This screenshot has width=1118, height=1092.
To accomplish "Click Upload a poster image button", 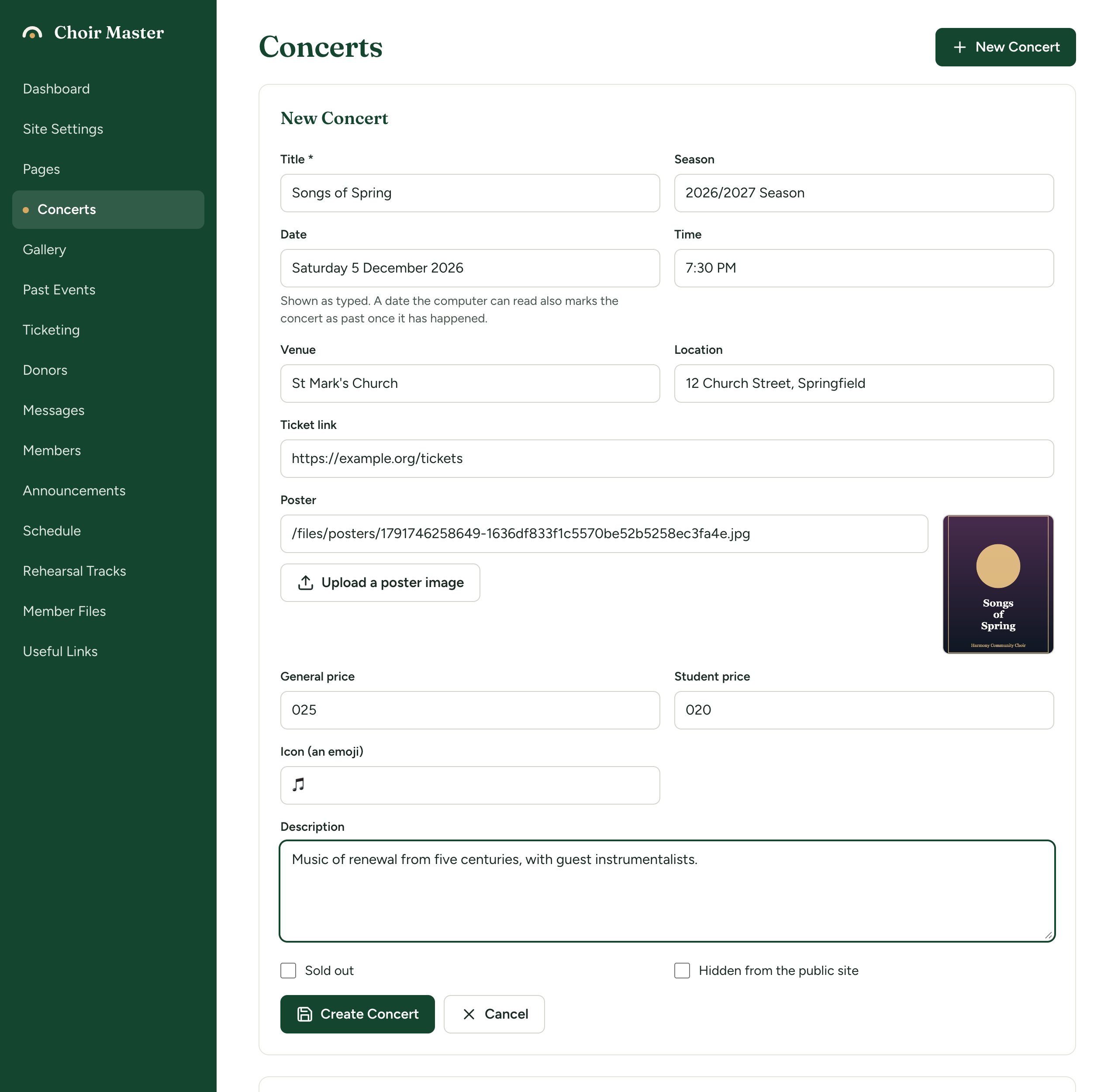I will pyautogui.click(x=380, y=583).
